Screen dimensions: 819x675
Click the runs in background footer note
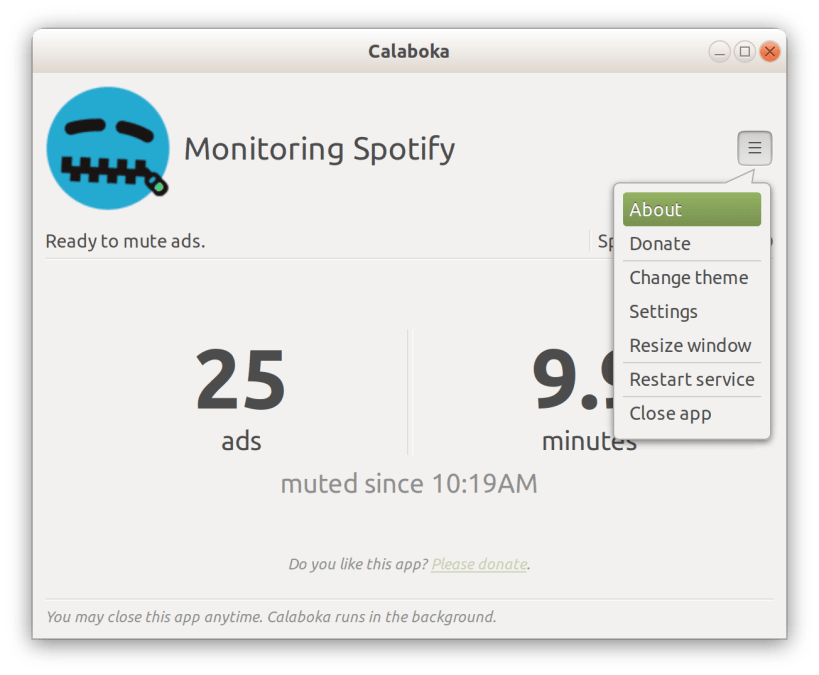tap(271, 617)
